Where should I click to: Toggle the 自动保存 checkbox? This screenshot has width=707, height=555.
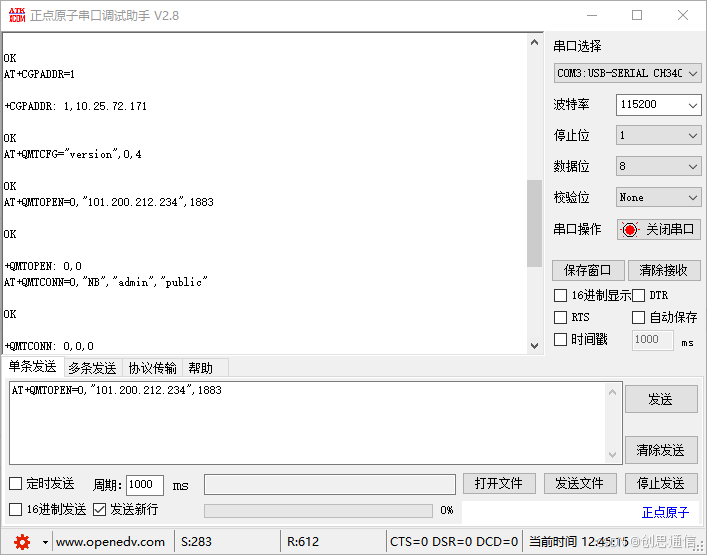tap(638, 317)
